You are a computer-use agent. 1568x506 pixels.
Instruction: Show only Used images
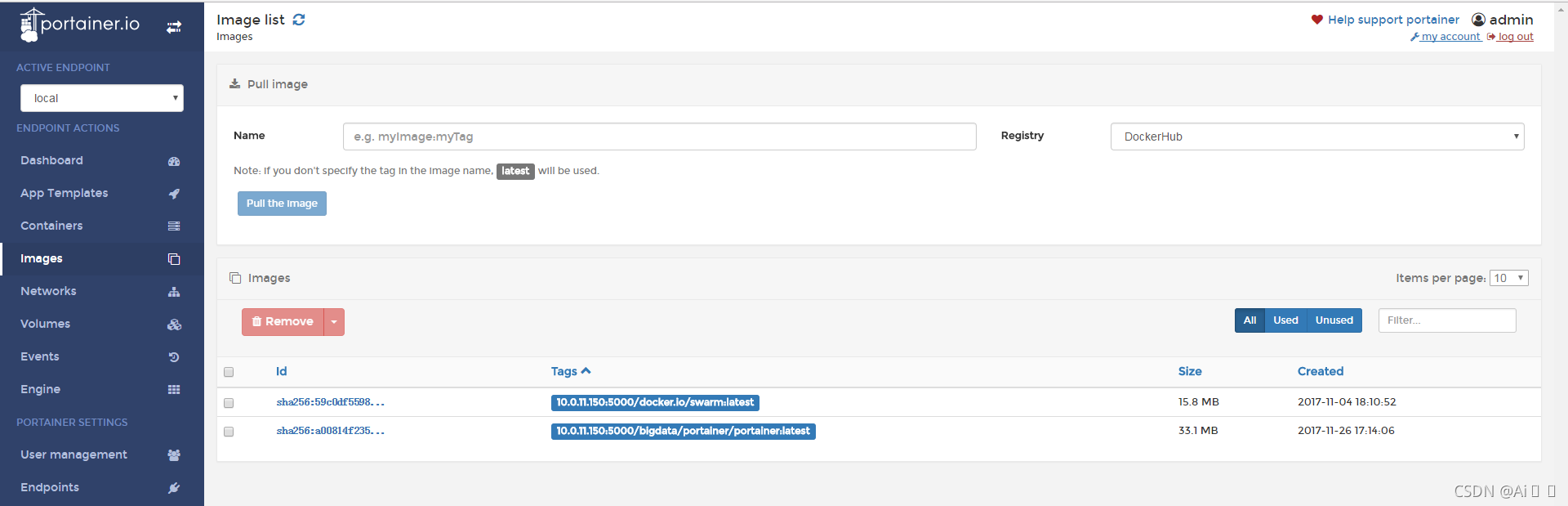1285,320
